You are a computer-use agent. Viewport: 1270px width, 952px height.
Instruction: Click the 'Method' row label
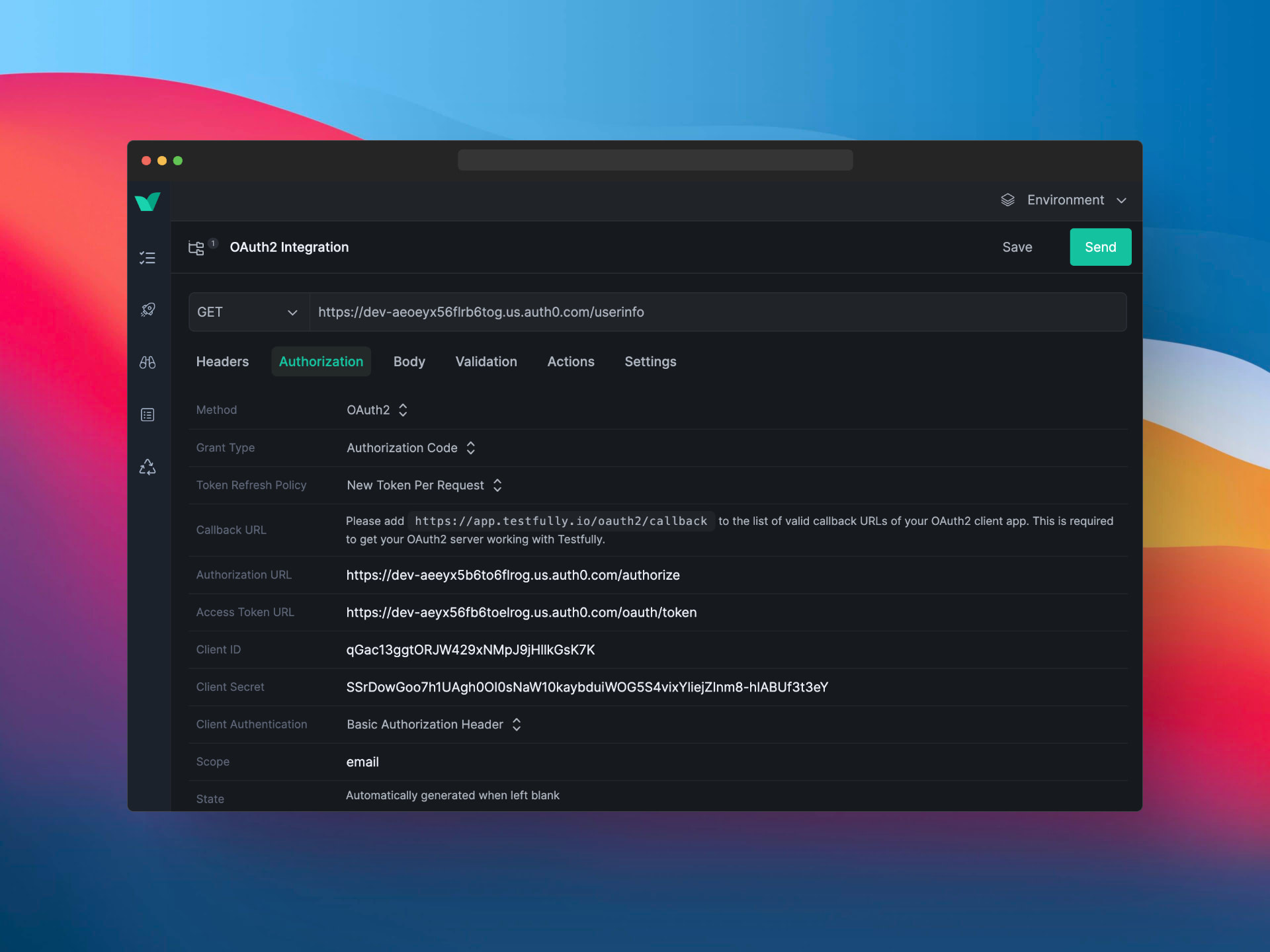coord(216,410)
